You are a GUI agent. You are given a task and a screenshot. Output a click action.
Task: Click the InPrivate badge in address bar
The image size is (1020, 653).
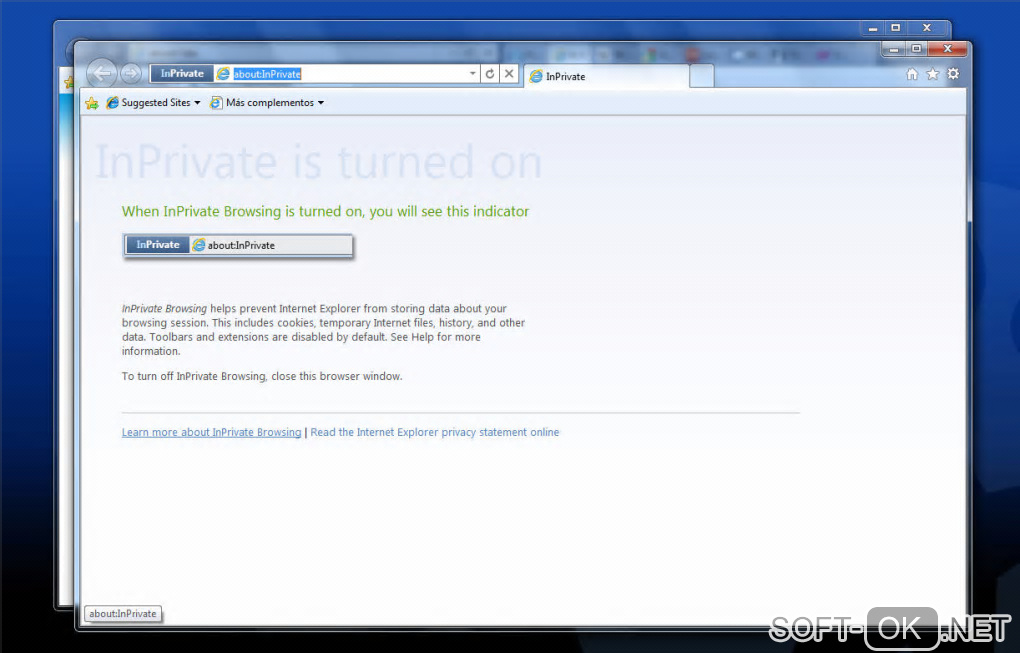(182, 73)
